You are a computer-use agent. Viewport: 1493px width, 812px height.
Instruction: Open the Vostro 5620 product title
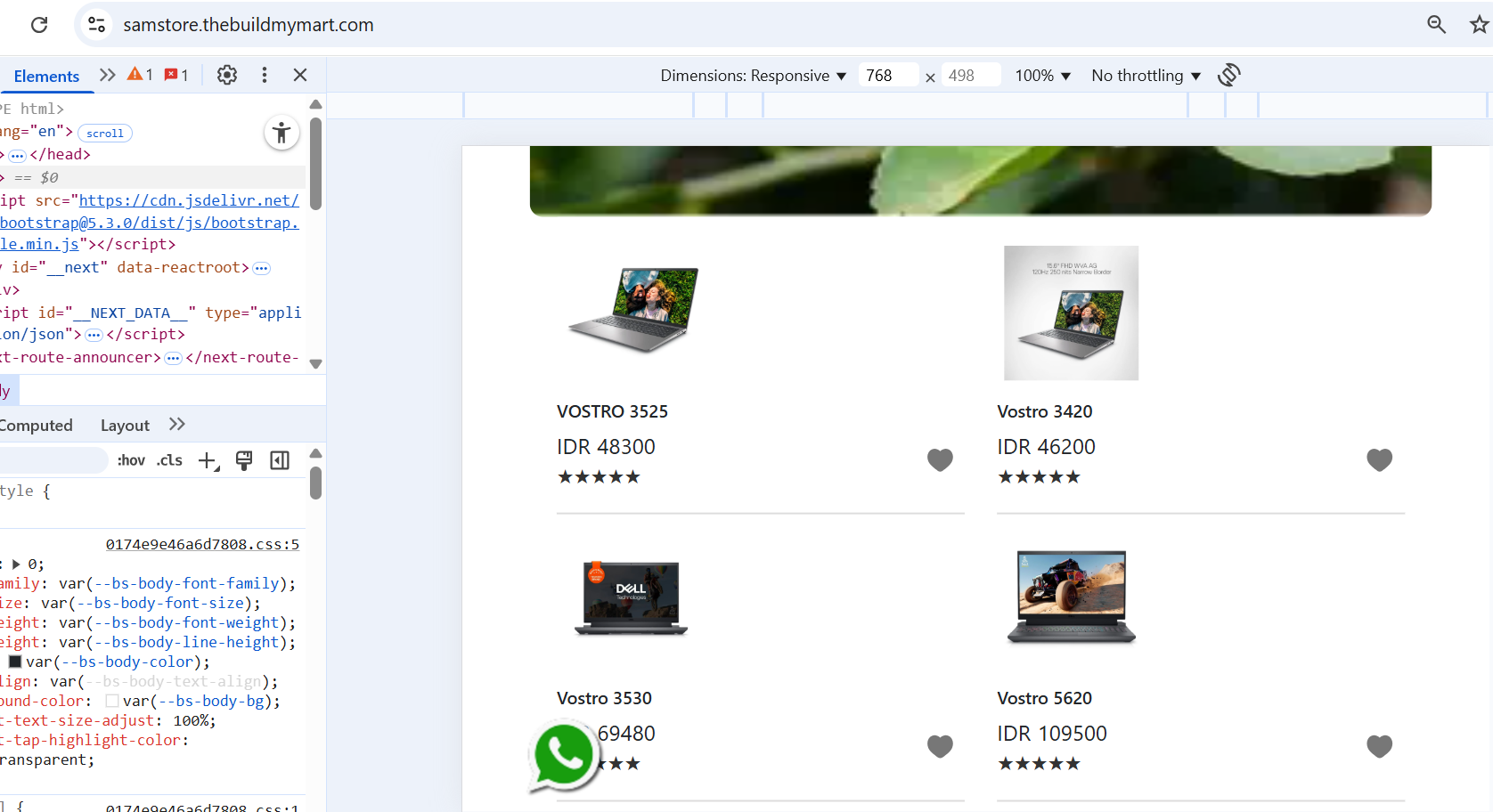pos(1044,698)
